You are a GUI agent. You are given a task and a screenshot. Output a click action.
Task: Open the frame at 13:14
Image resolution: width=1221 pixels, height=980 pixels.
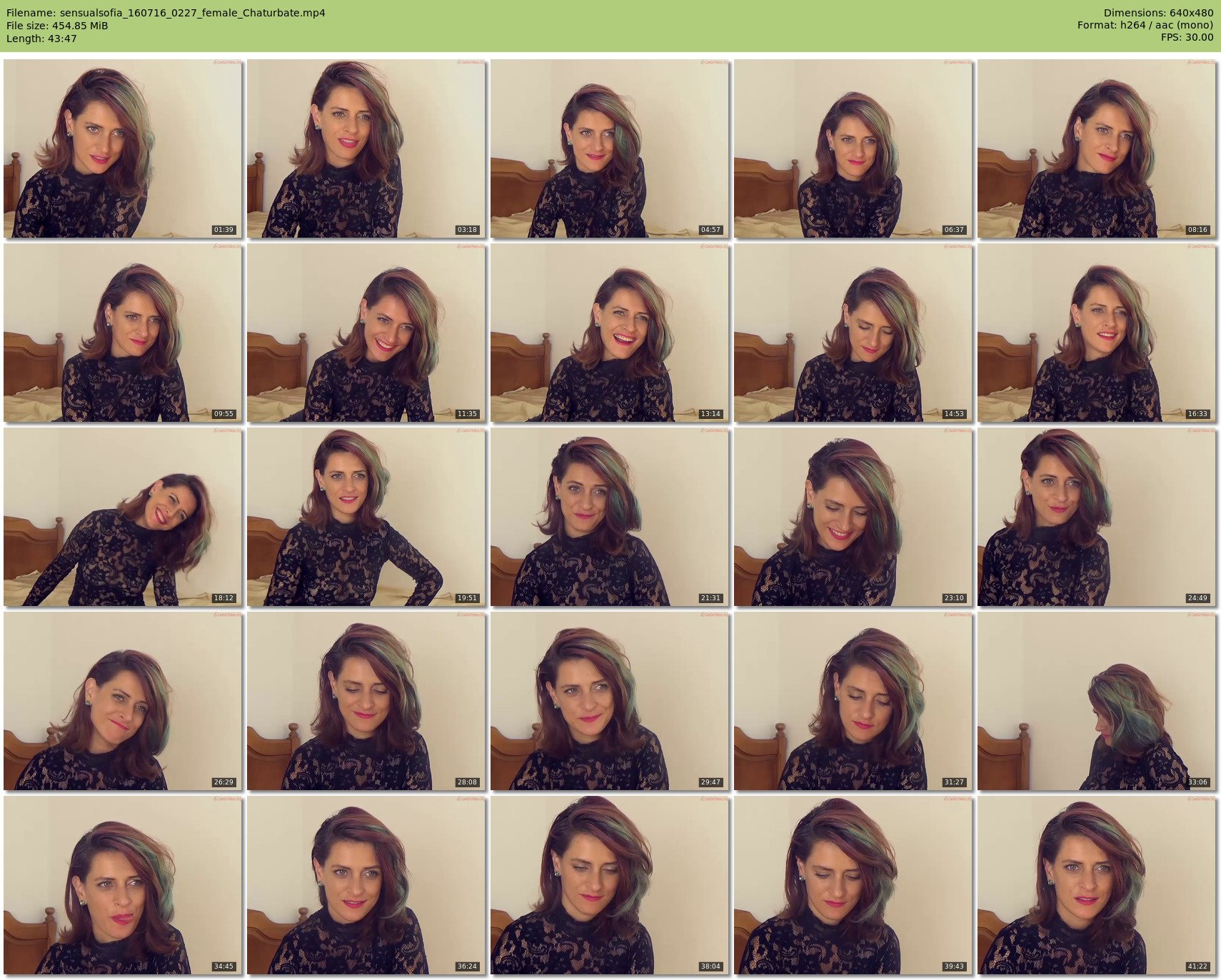tap(610, 333)
